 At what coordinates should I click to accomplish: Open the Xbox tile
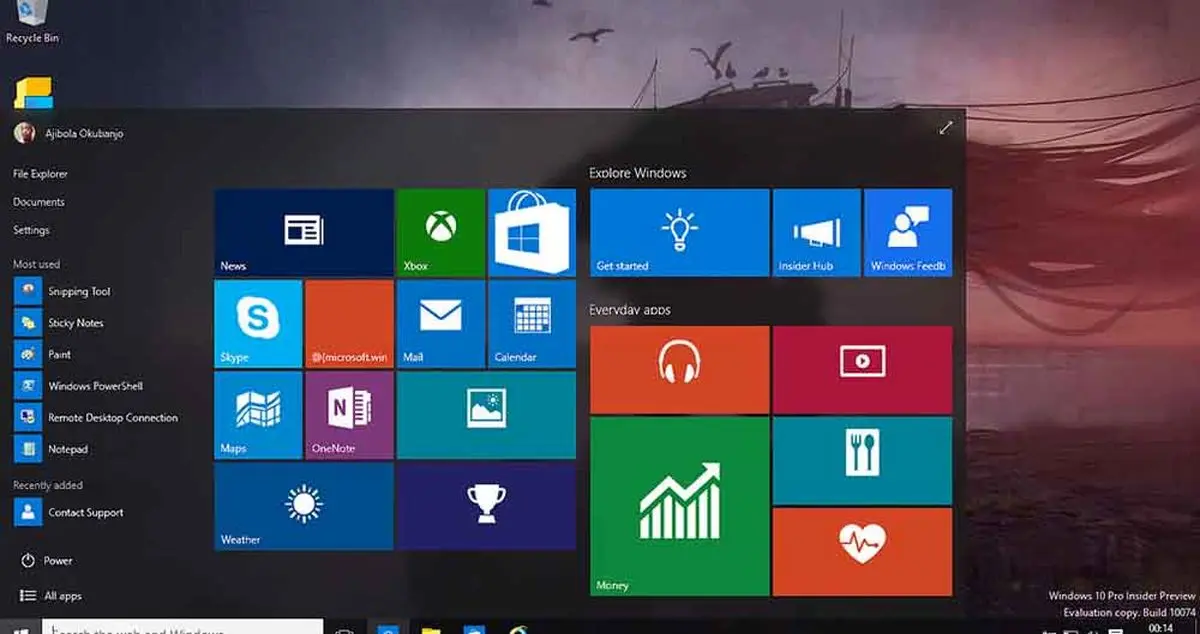[440, 232]
